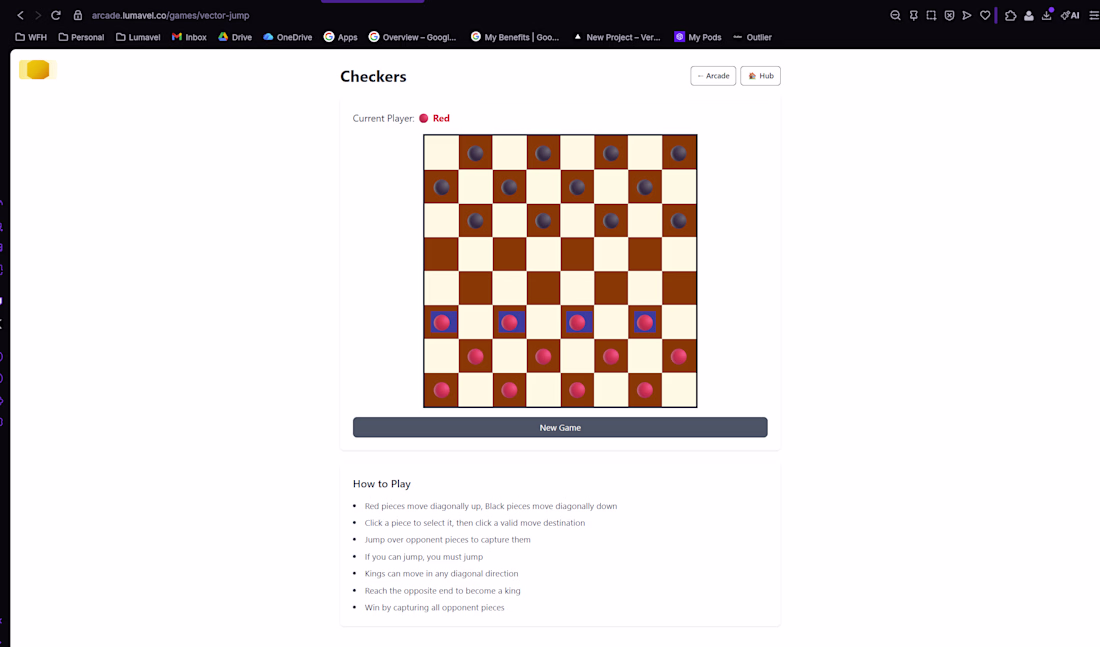1100x647 pixels.
Task: Click empty dark square in fifth row, last column
Action: point(678,288)
